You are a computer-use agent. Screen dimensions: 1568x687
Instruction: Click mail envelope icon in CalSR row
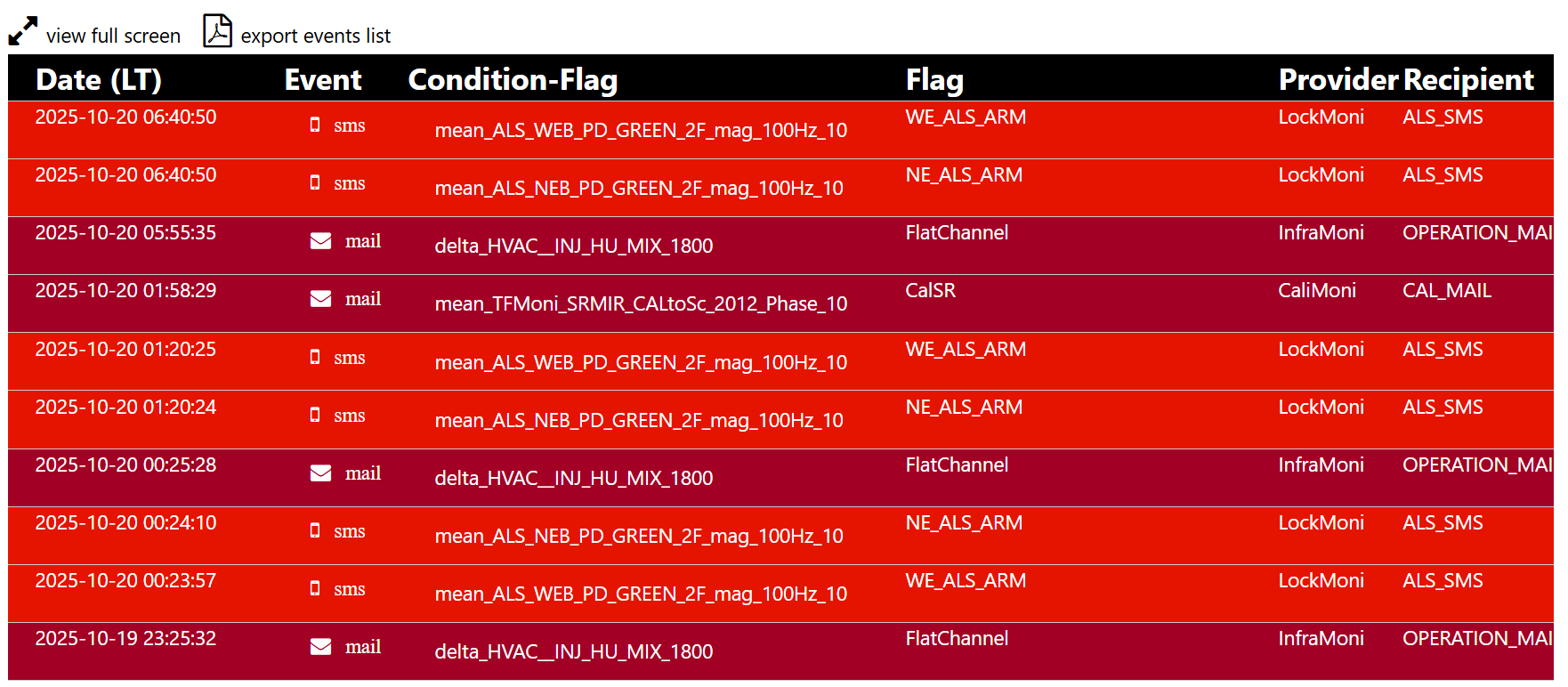pos(320,299)
